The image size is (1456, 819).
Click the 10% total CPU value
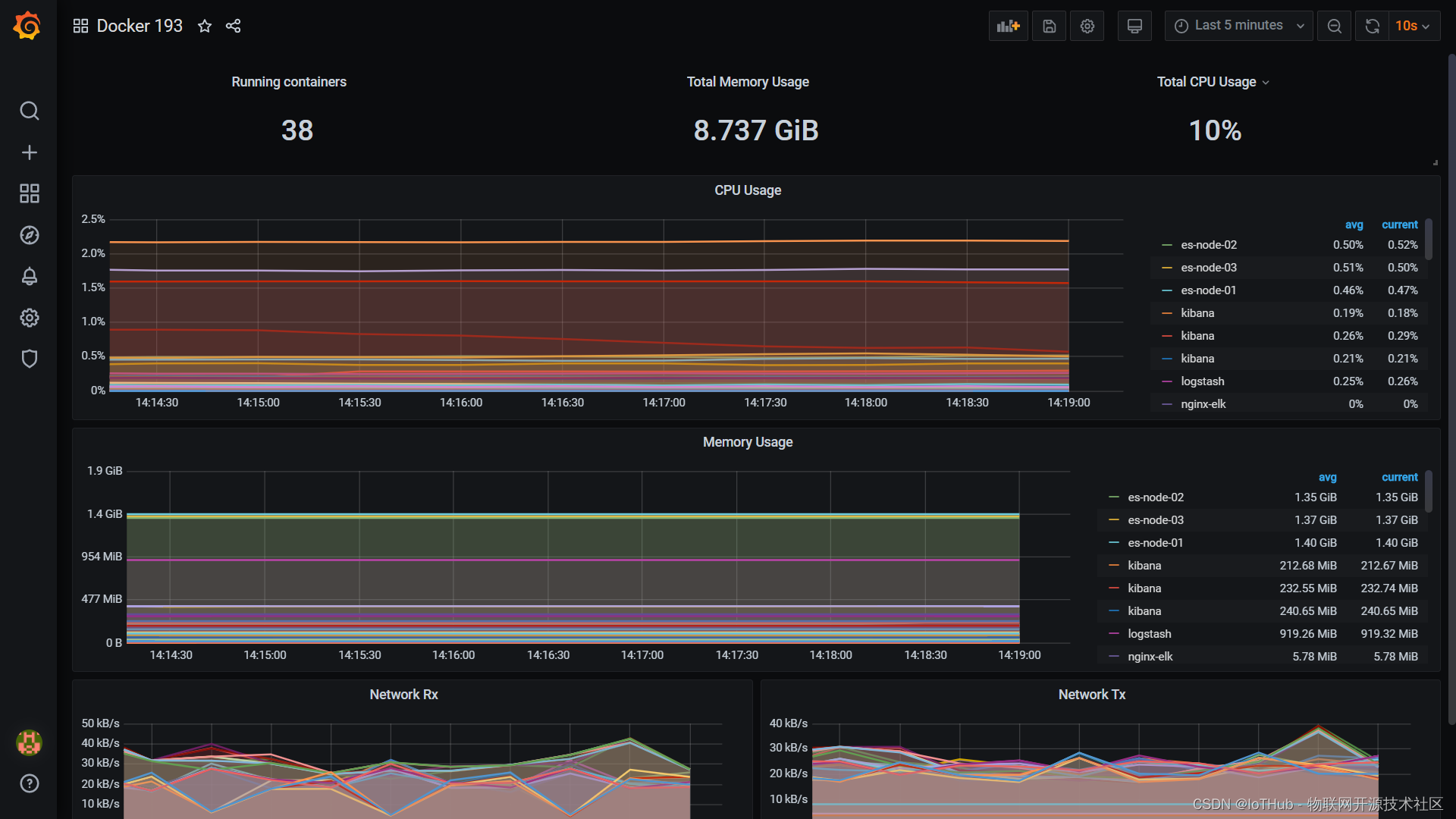point(1215,130)
